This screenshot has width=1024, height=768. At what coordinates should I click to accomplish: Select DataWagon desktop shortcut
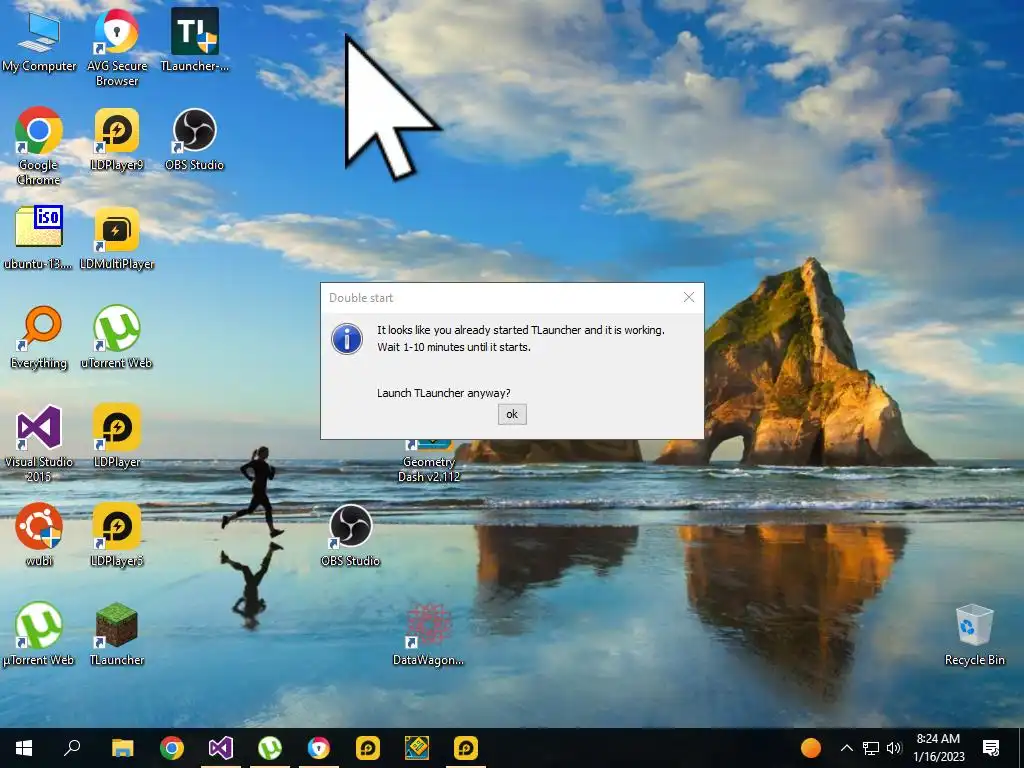tap(428, 634)
